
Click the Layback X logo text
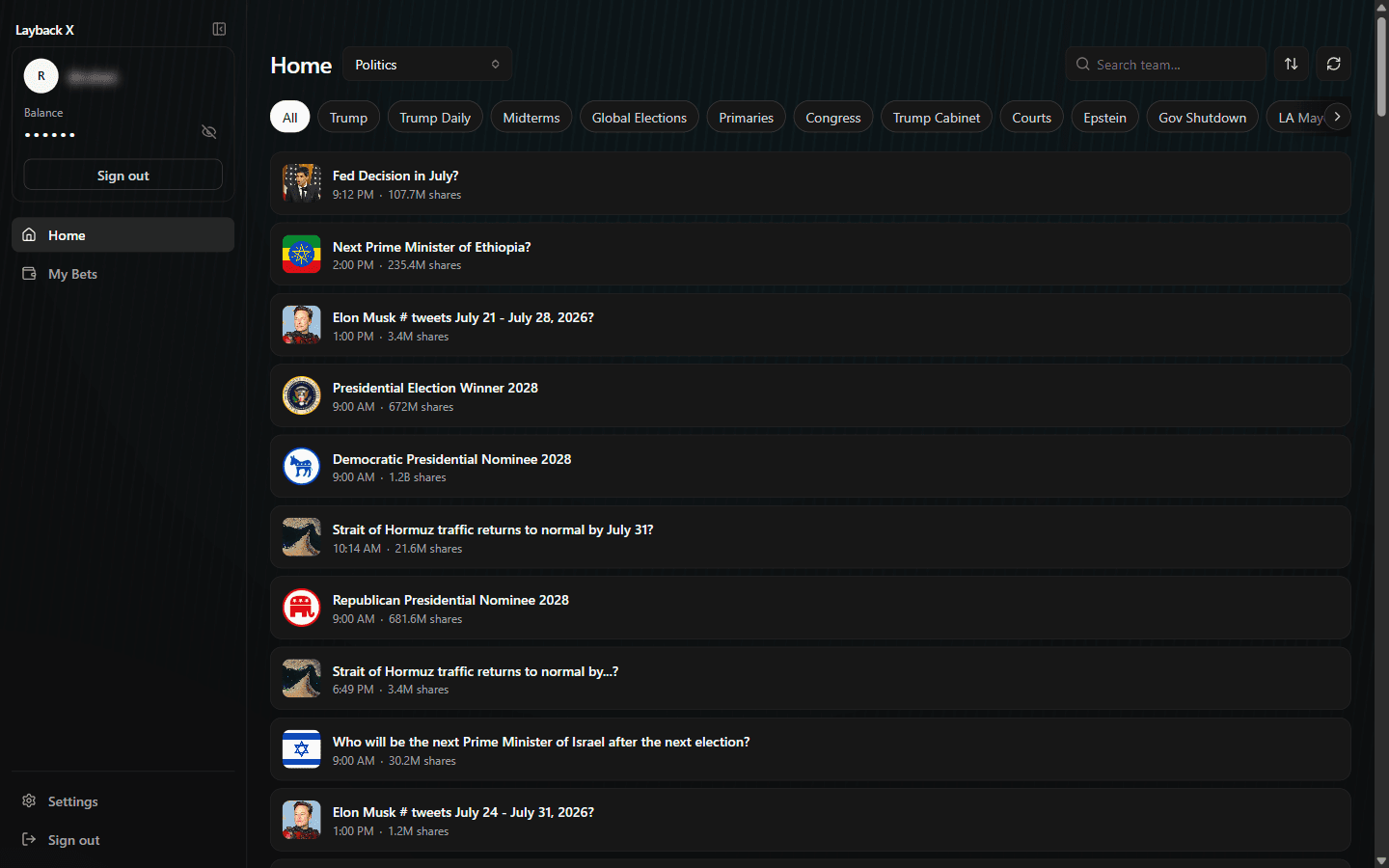pyautogui.click(x=44, y=30)
